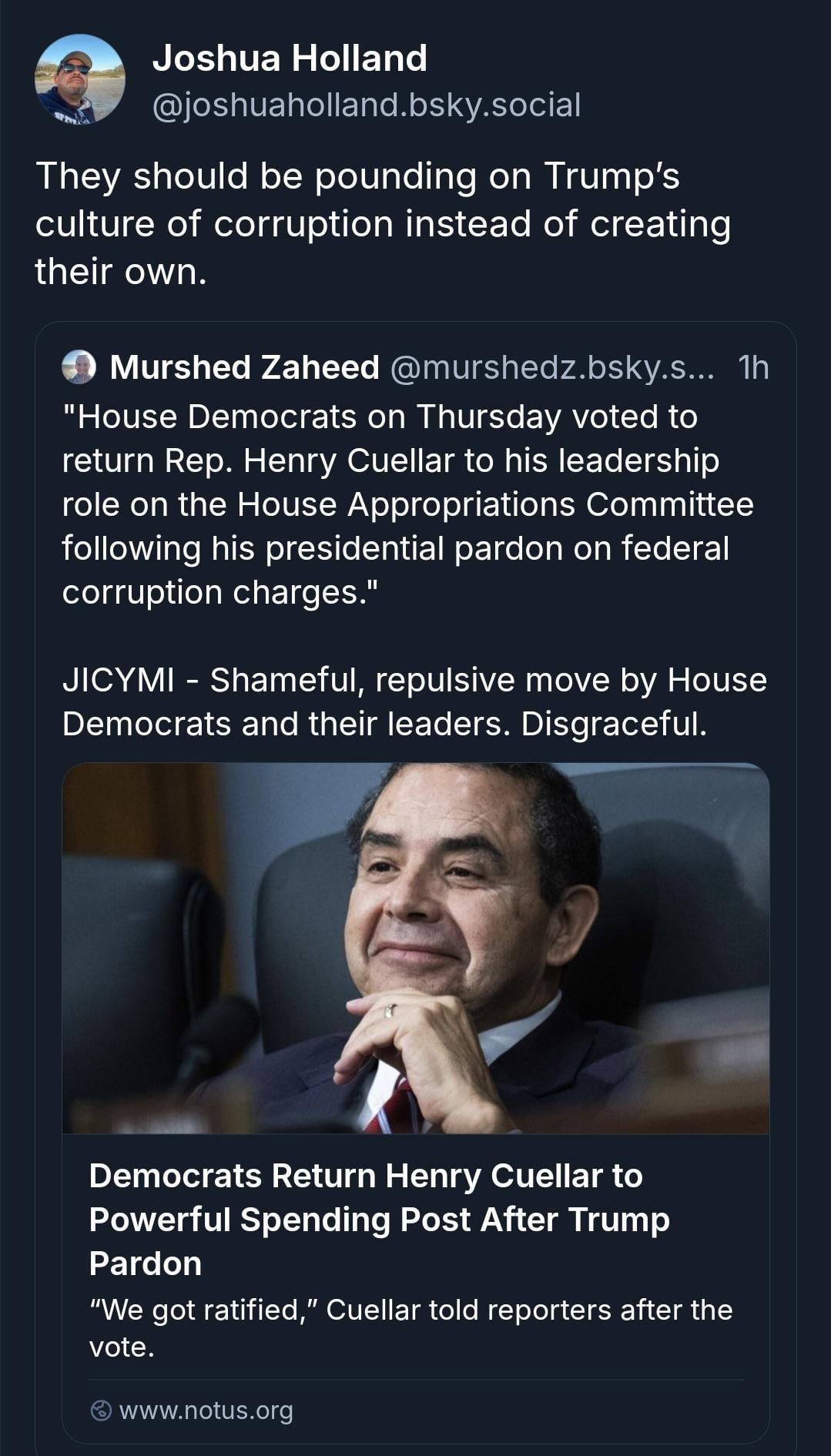Click "Trump's" in Joshua Holland's post

coord(612,176)
